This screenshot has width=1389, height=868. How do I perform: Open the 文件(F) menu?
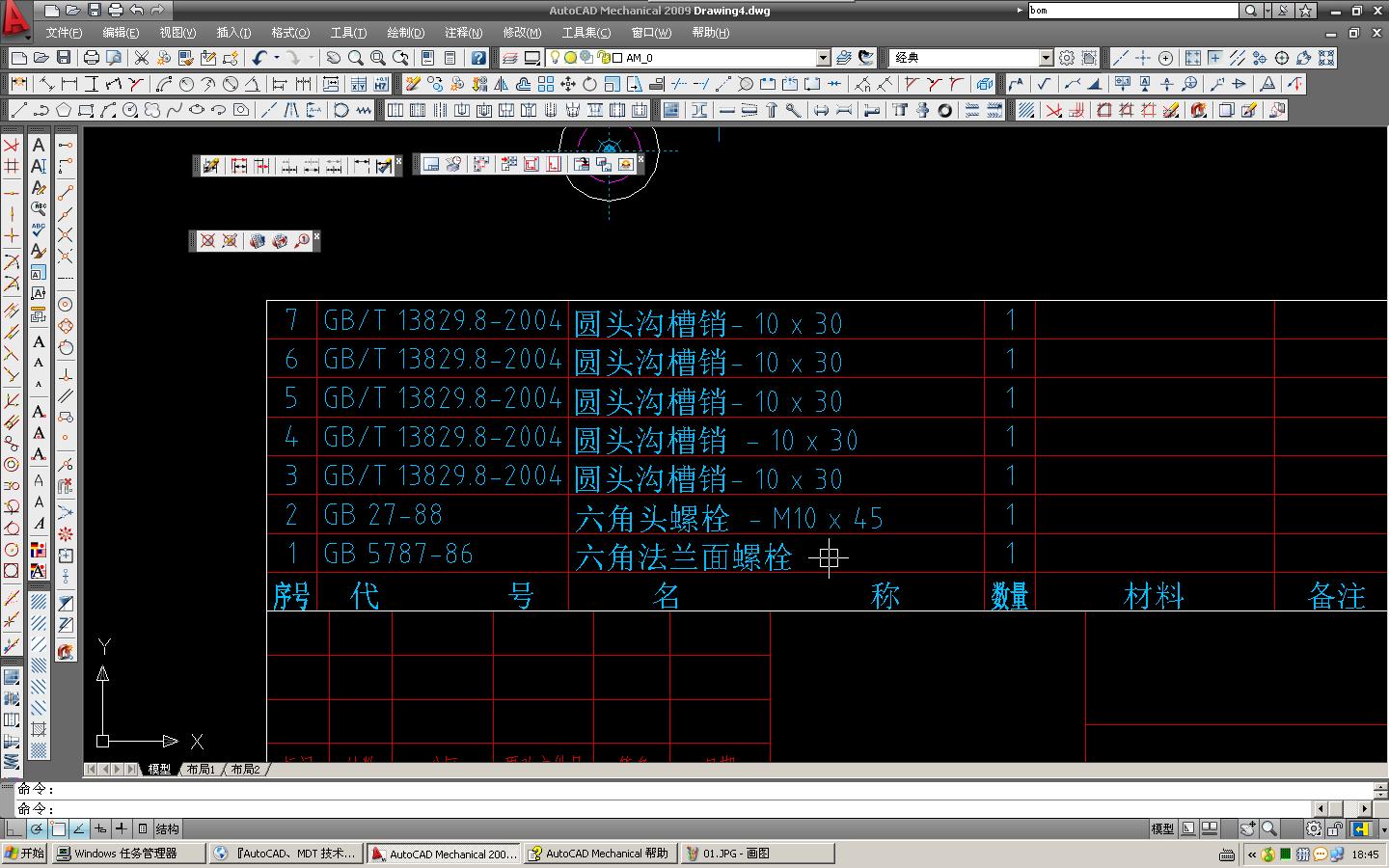[x=64, y=33]
